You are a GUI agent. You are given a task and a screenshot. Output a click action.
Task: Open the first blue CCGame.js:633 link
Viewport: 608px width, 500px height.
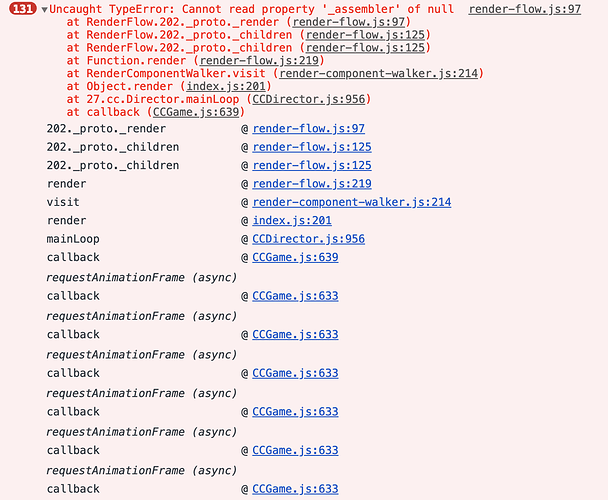295,296
